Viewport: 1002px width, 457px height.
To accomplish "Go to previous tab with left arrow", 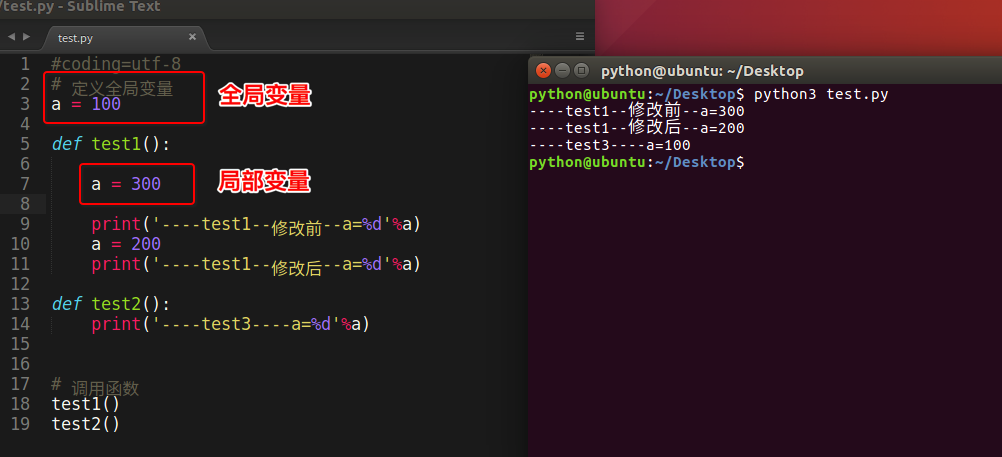I will [x=11, y=37].
